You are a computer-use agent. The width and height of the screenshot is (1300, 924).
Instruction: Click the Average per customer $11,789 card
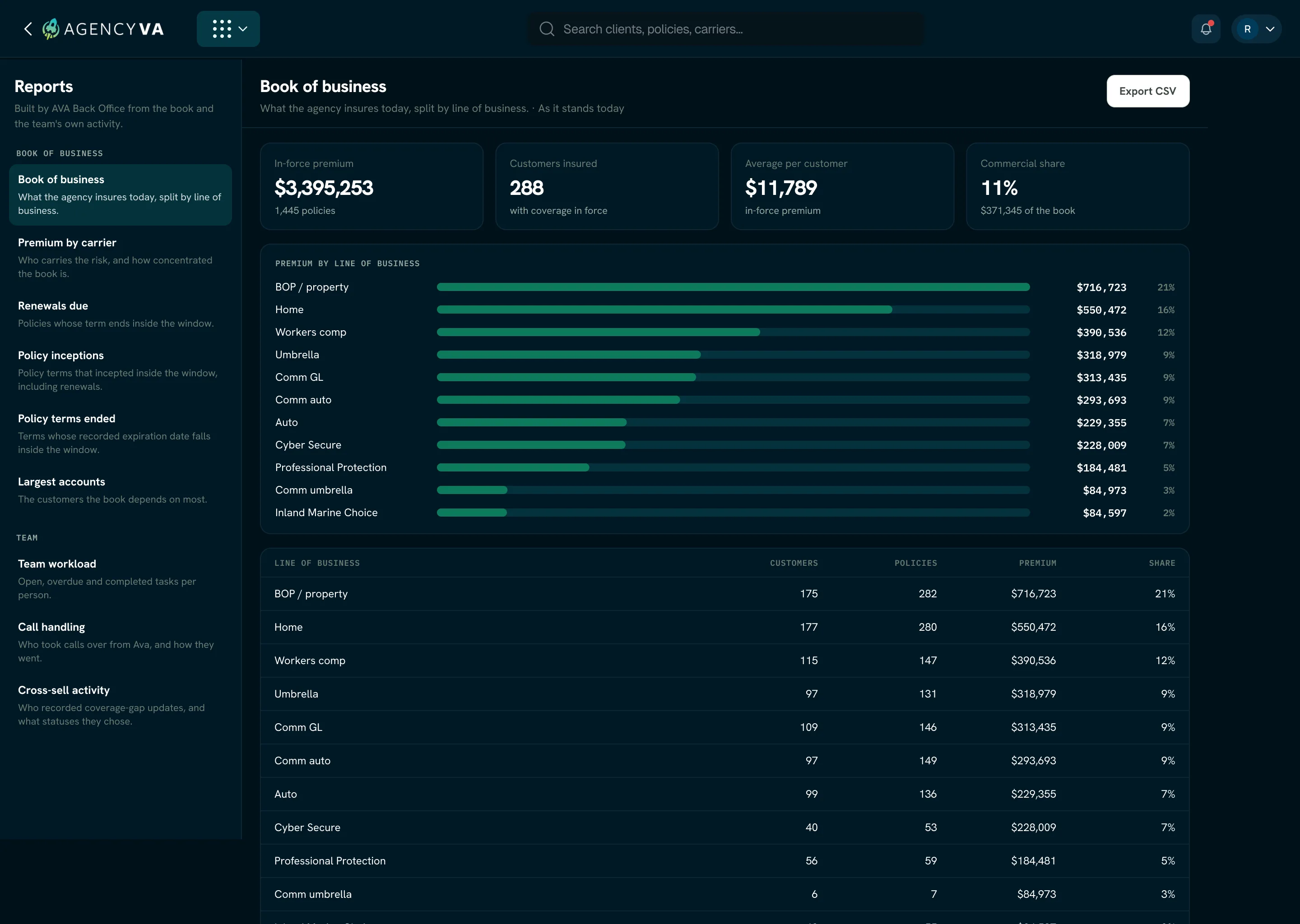coord(842,186)
